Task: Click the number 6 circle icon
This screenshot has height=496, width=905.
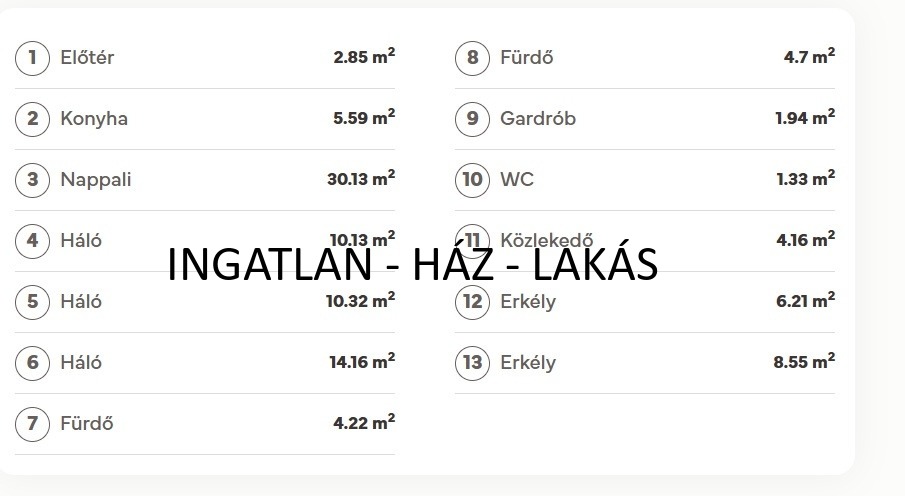Action: (32, 362)
